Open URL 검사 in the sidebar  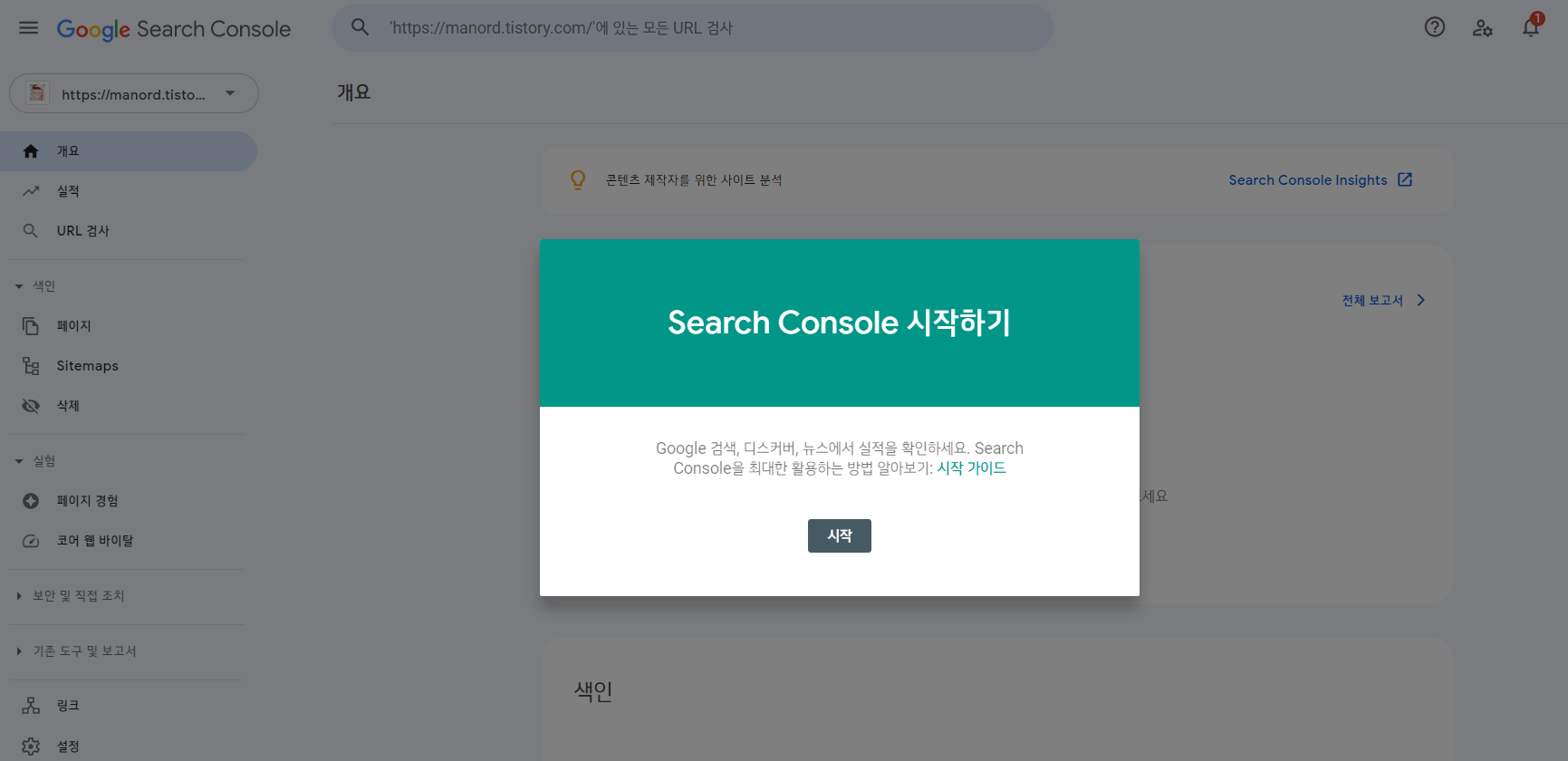point(129,231)
